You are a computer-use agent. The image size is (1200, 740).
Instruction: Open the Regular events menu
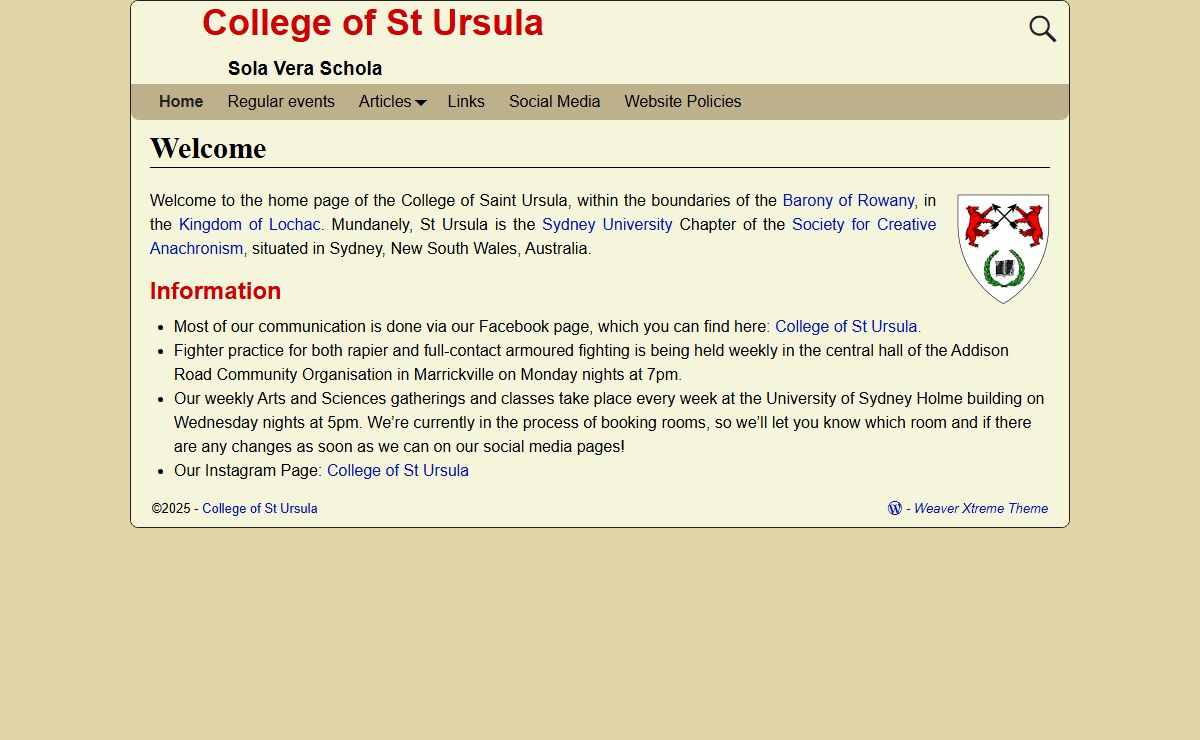[x=281, y=101]
